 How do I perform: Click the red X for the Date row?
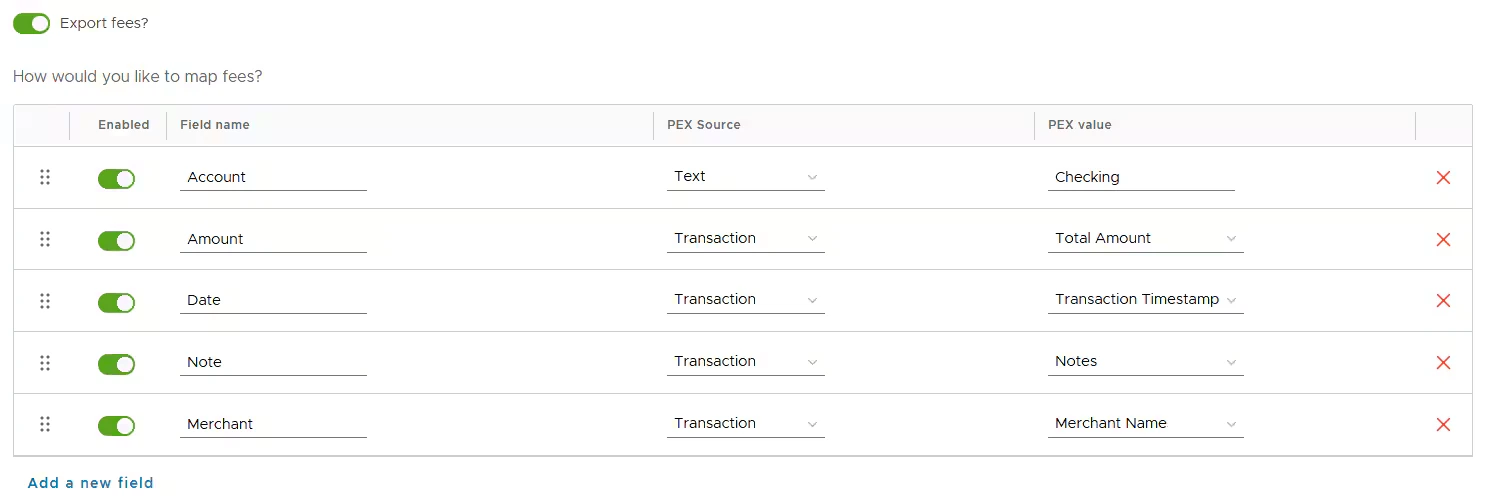click(x=1443, y=301)
